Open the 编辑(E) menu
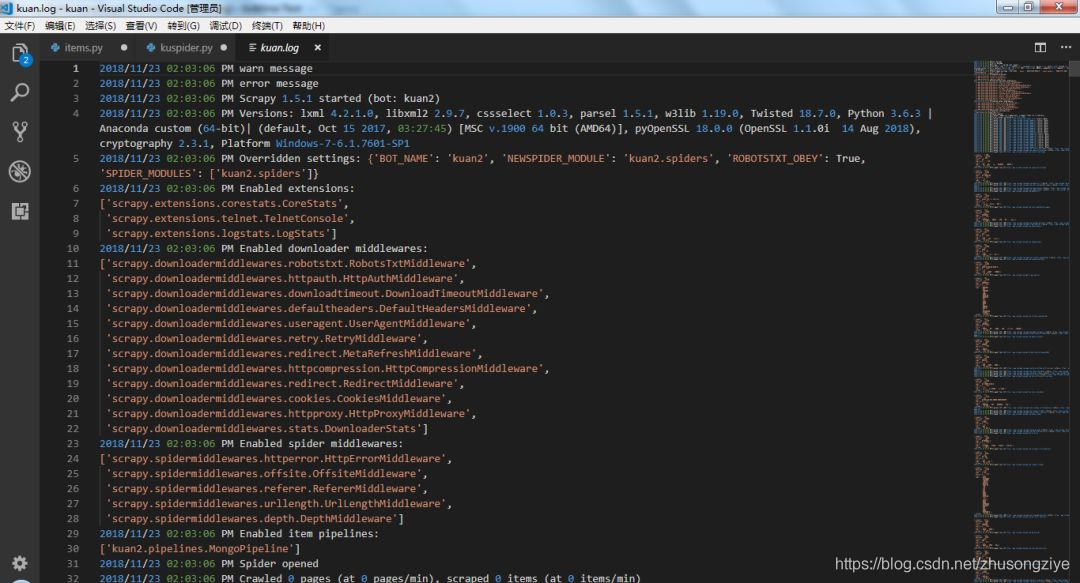This screenshot has width=1080, height=583. pos(60,25)
